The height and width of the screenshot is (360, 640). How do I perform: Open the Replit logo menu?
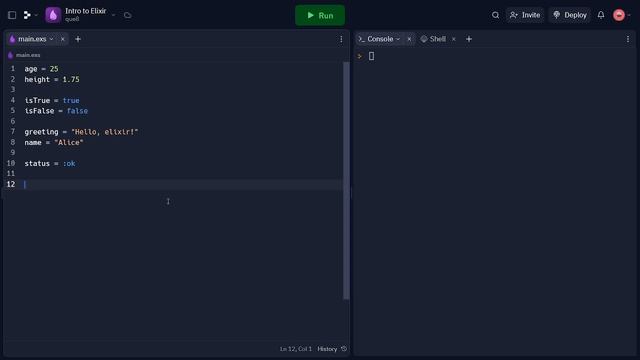(x=27, y=15)
